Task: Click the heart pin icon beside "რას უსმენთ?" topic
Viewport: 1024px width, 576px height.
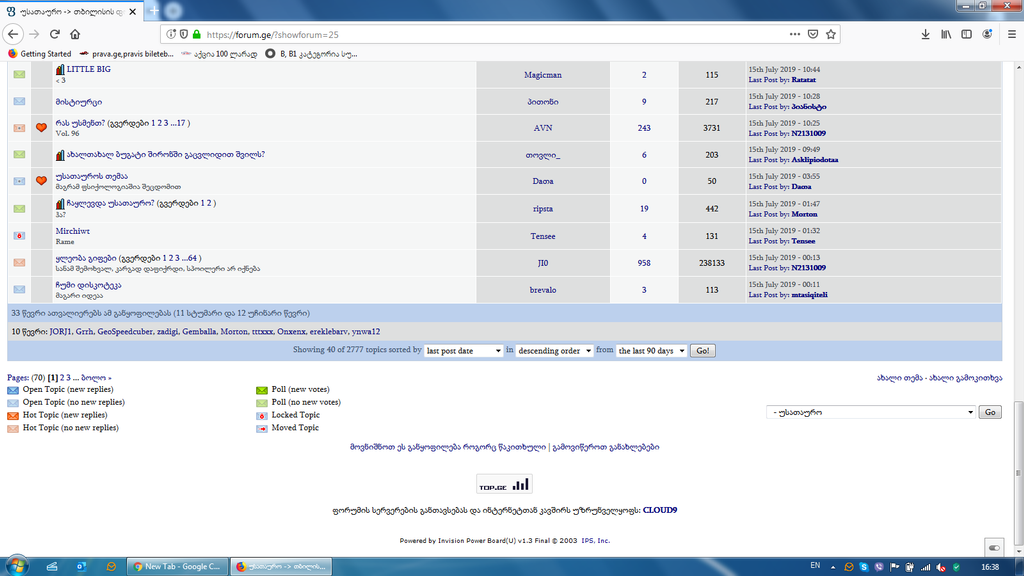Action: pyautogui.click(x=40, y=127)
